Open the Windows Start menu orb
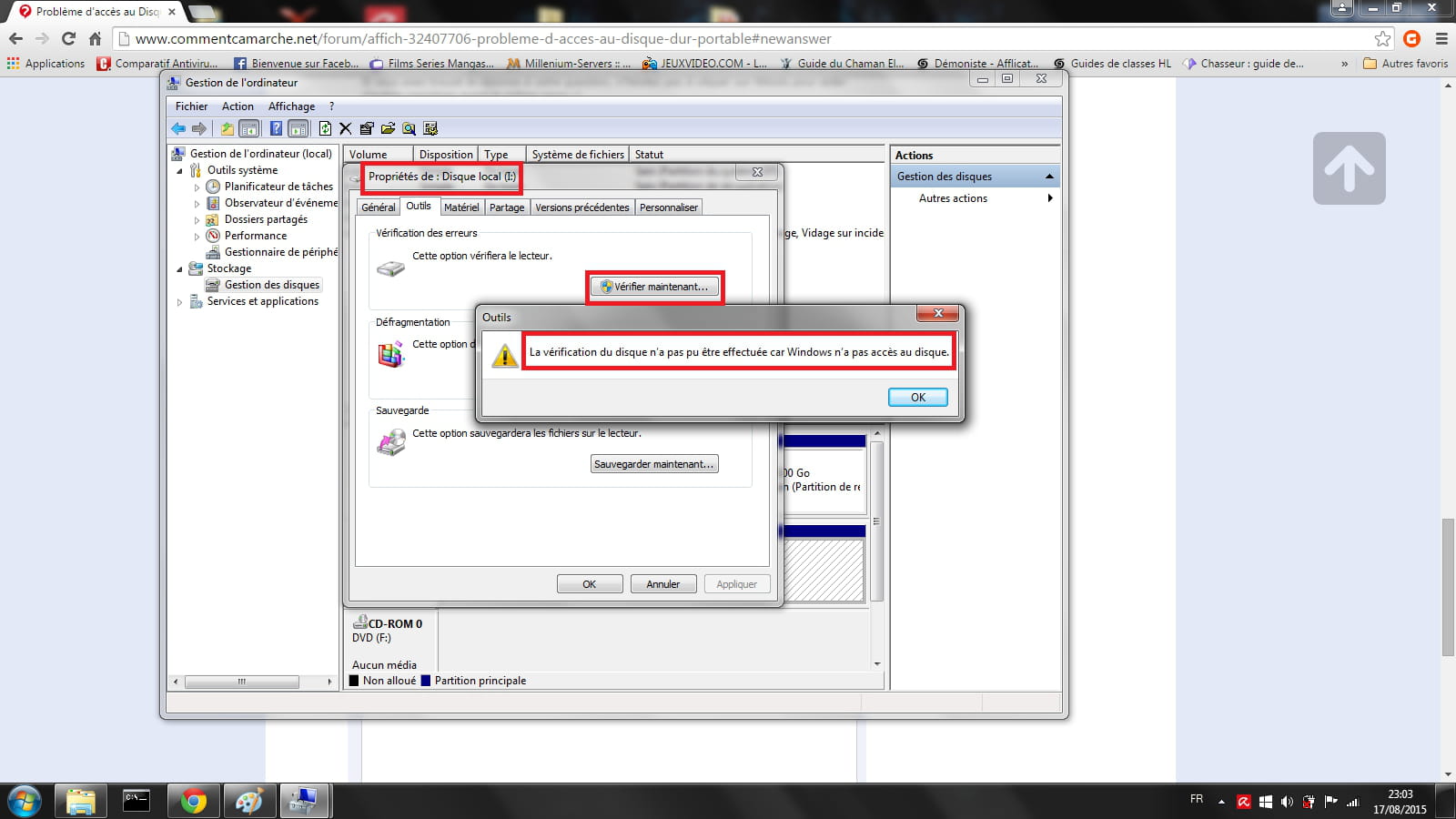The height and width of the screenshot is (819, 1456). click(x=24, y=801)
